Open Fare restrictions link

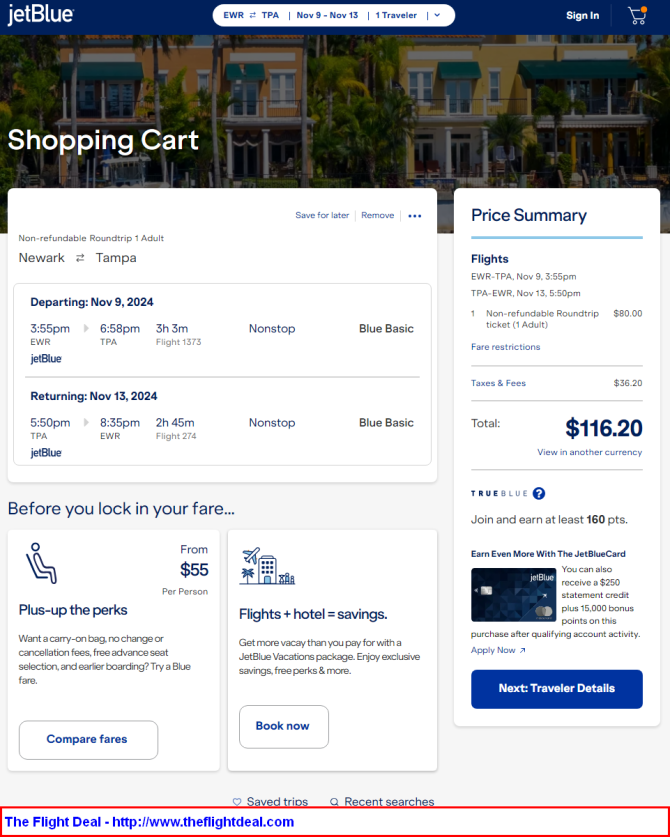coord(506,347)
